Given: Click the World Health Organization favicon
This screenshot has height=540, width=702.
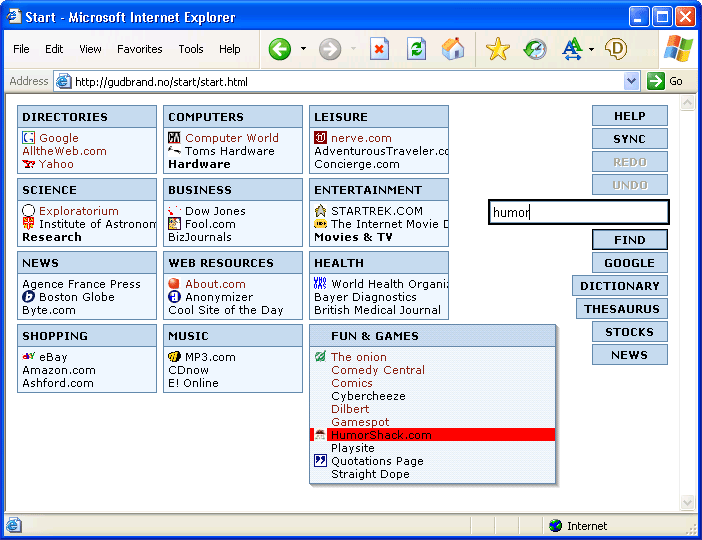Looking at the screenshot, I should (320, 283).
